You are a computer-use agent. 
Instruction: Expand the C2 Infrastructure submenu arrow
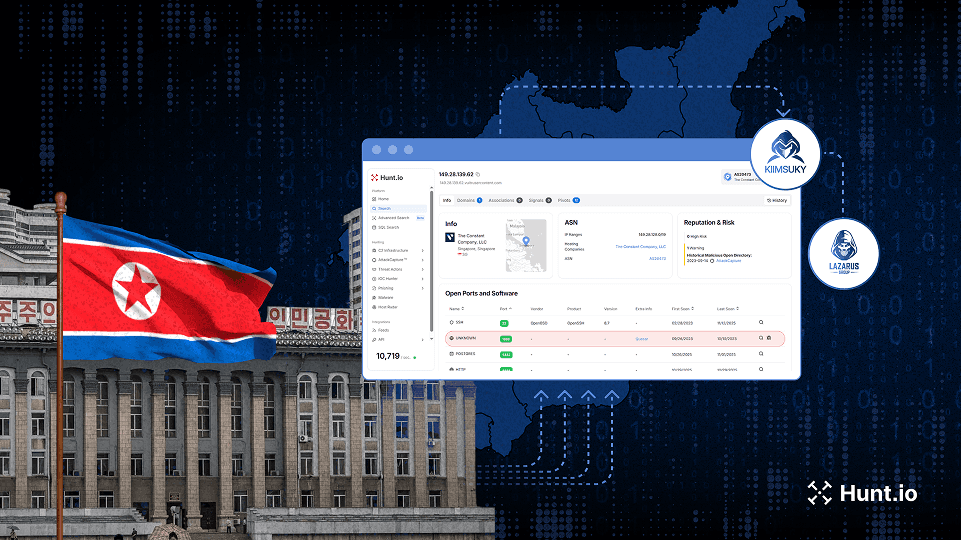coord(423,251)
